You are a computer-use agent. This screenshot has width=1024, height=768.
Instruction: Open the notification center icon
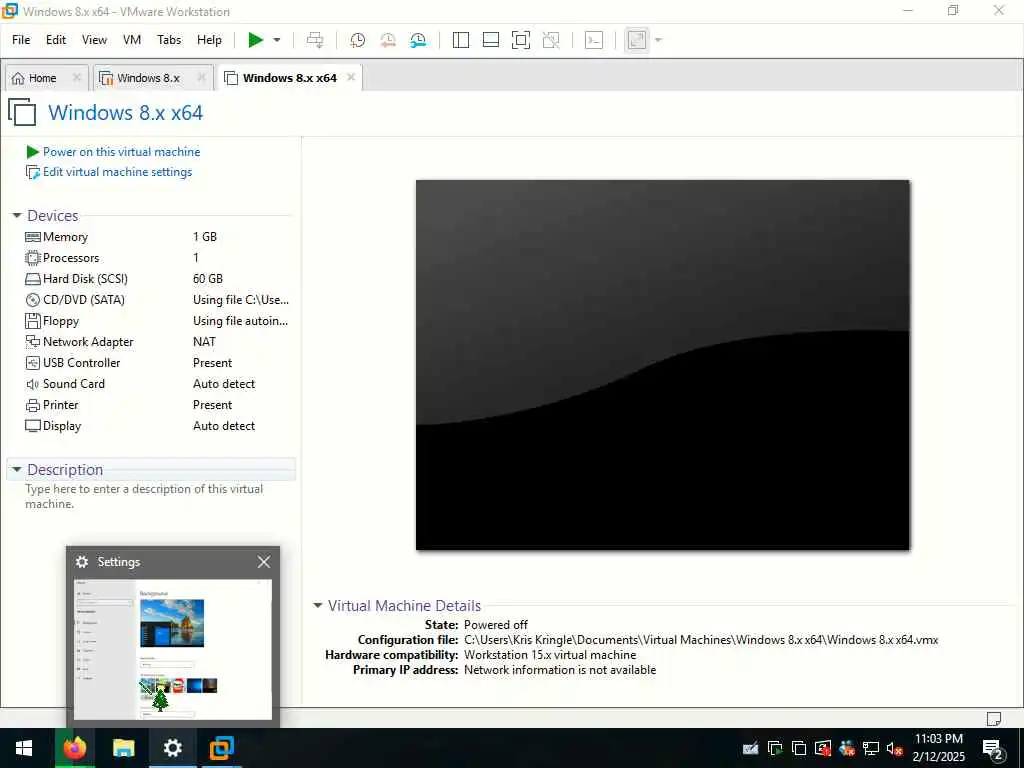(x=993, y=748)
